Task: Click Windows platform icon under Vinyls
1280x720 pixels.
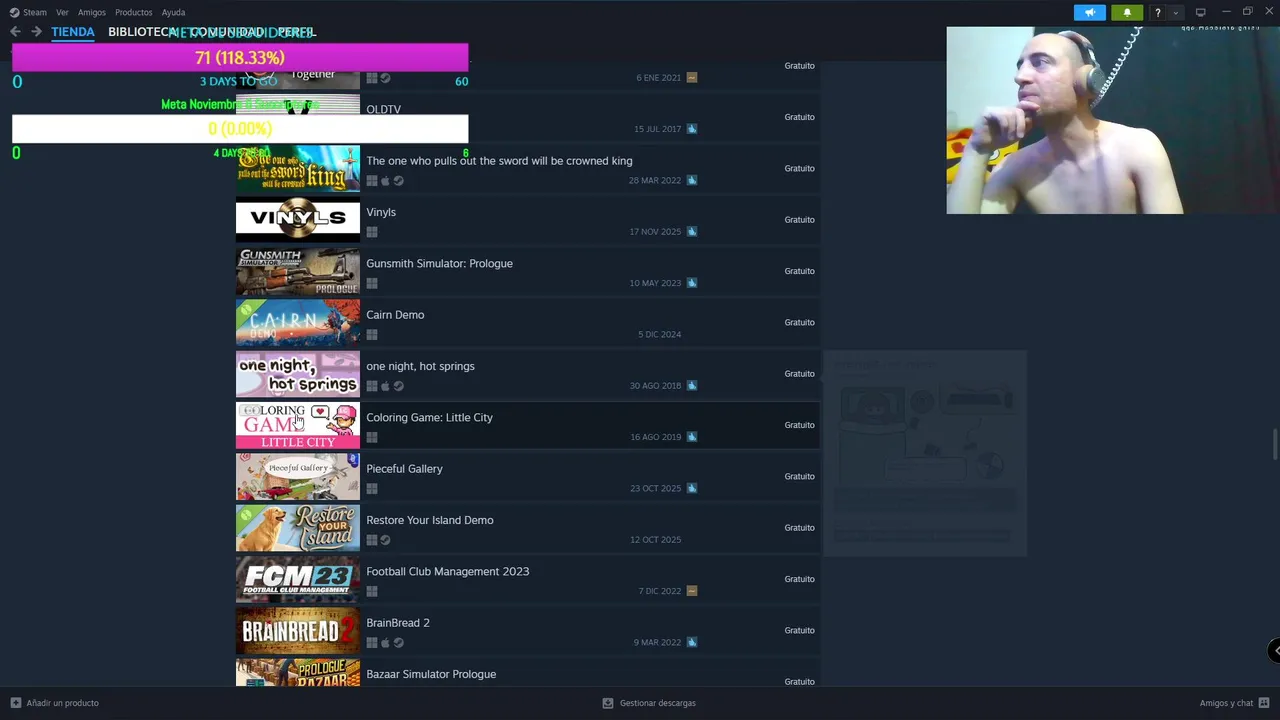Action: point(372,232)
